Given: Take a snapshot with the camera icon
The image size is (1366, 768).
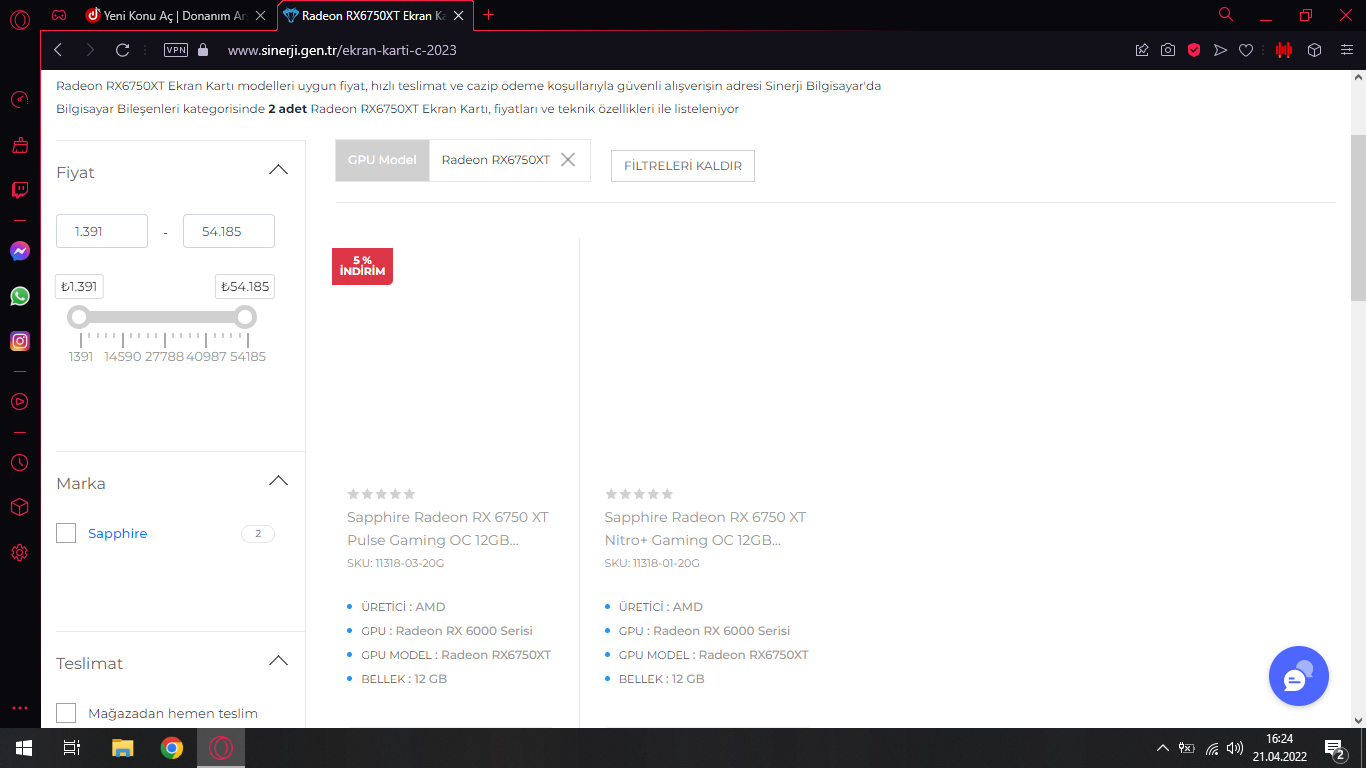Looking at the screenshot, I should click(1168, 50).
